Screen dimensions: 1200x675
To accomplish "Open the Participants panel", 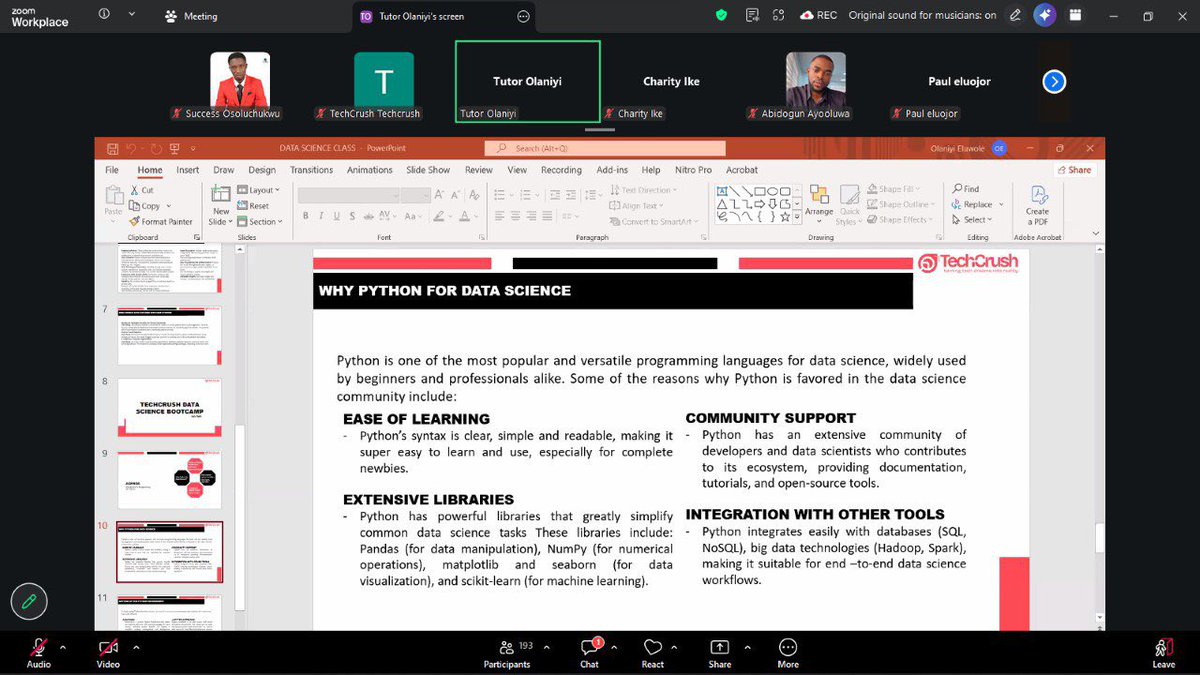I will pyautogui.click(x=507, y=652).
